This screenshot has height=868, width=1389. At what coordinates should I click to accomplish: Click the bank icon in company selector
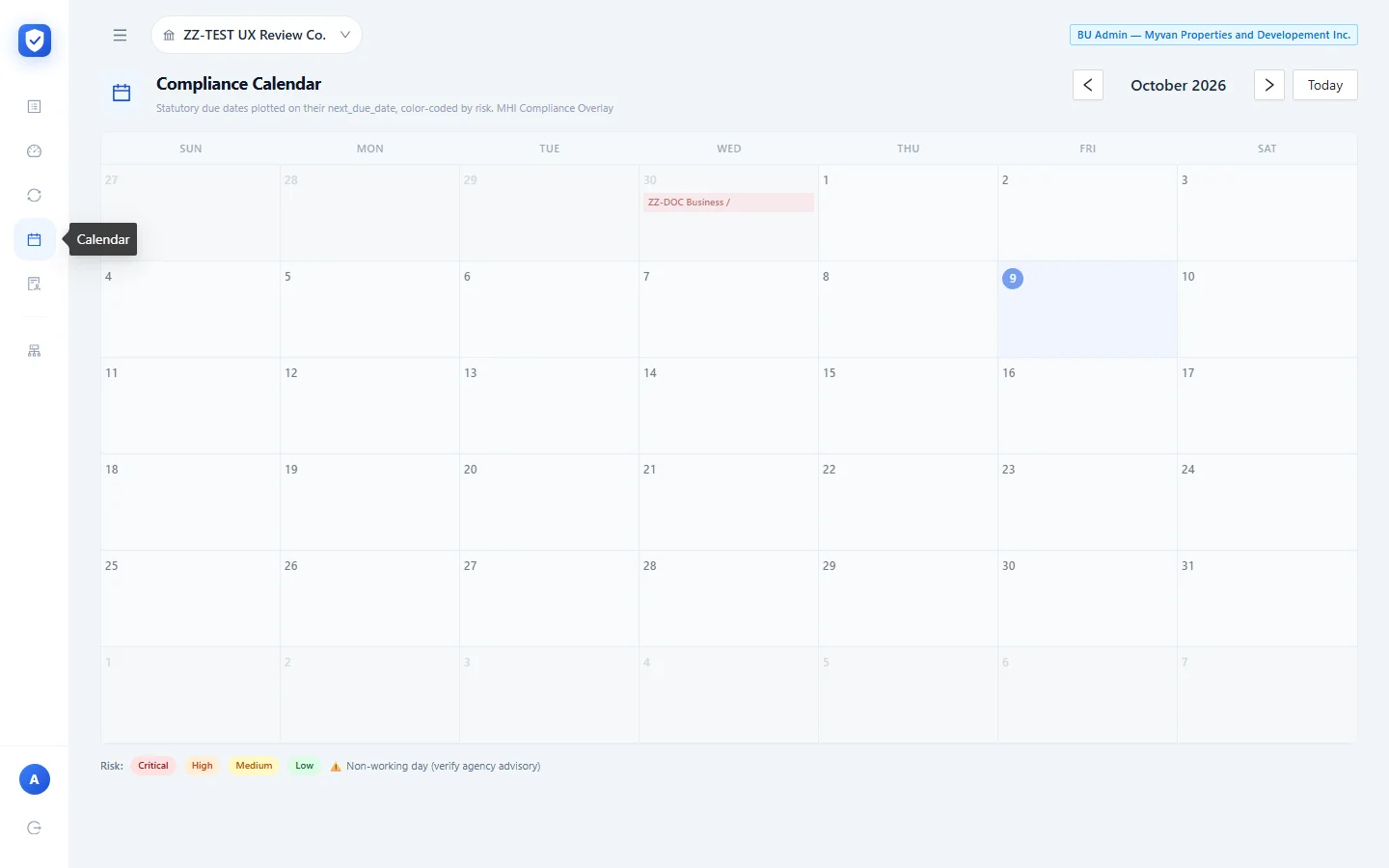point(169,35)
